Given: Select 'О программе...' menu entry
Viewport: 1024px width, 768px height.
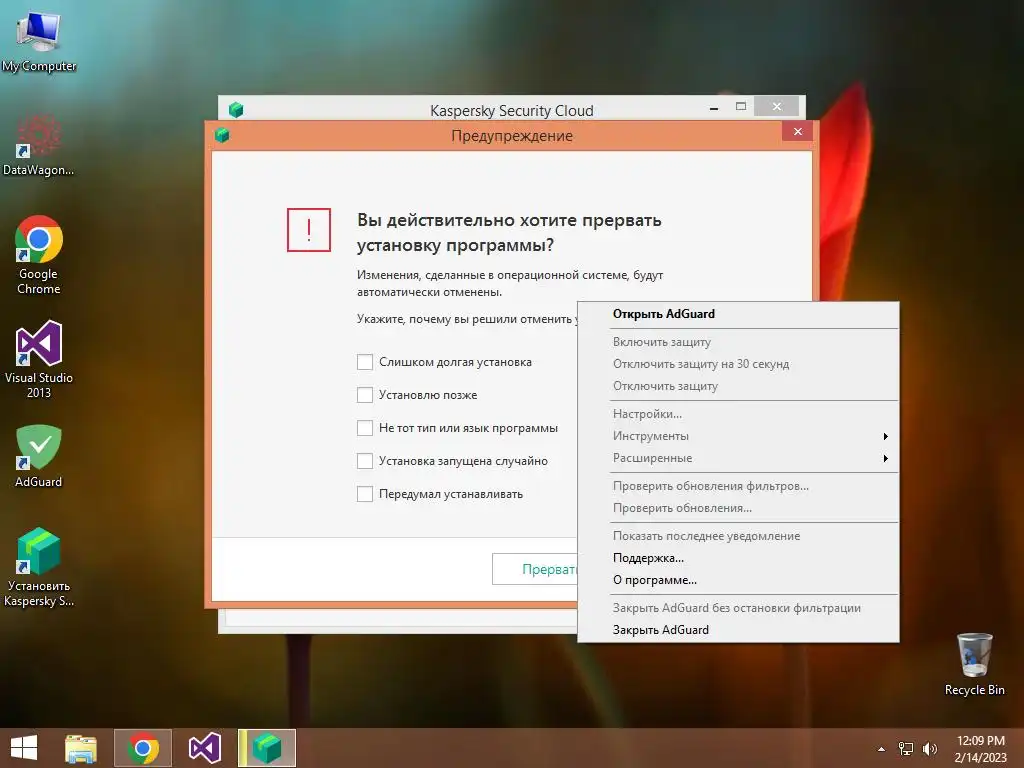Looking at the screenshot, I should [x=738, y=580].
